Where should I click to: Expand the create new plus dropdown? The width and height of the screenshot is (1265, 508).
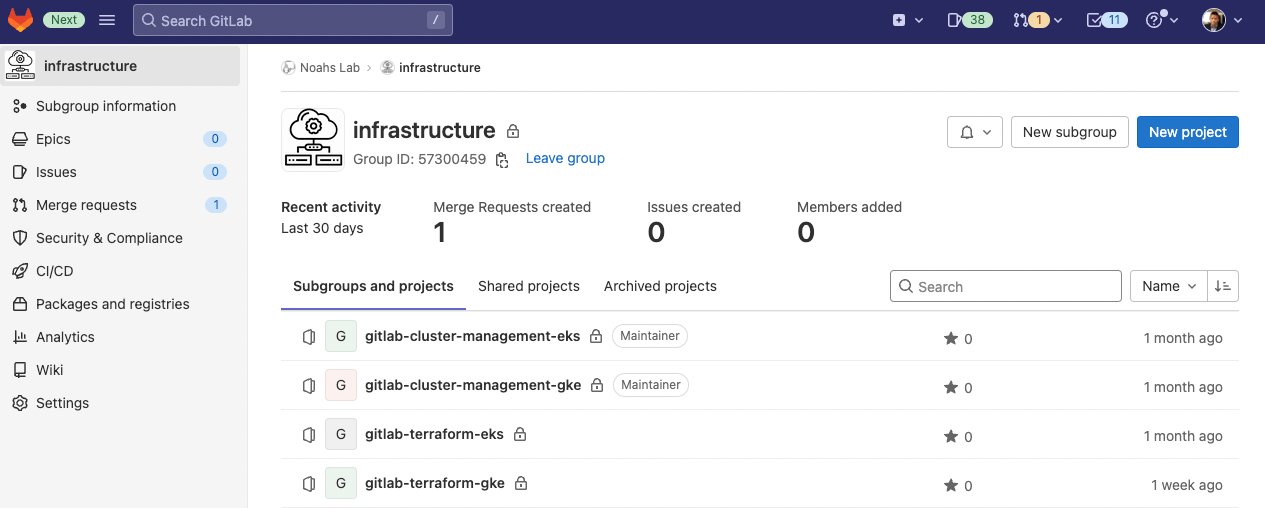click(907, 20)
